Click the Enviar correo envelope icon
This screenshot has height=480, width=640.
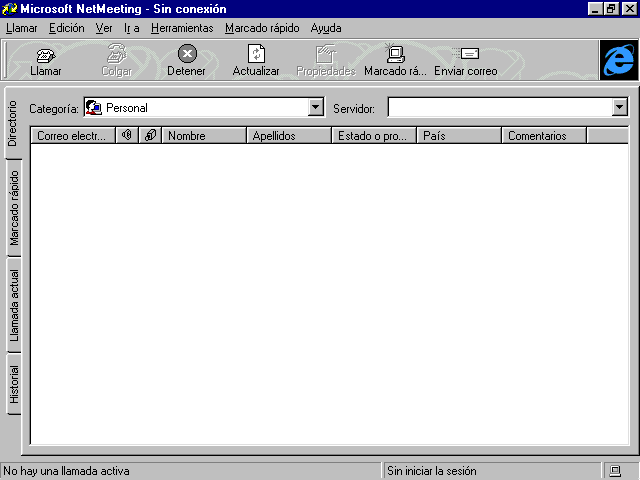[466, 53]
